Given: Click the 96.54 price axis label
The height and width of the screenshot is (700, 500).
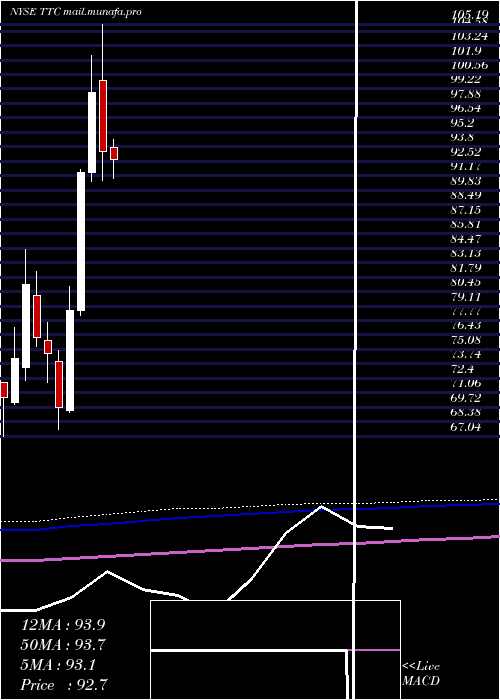Looking at the screenshot, I should [466, 108].
